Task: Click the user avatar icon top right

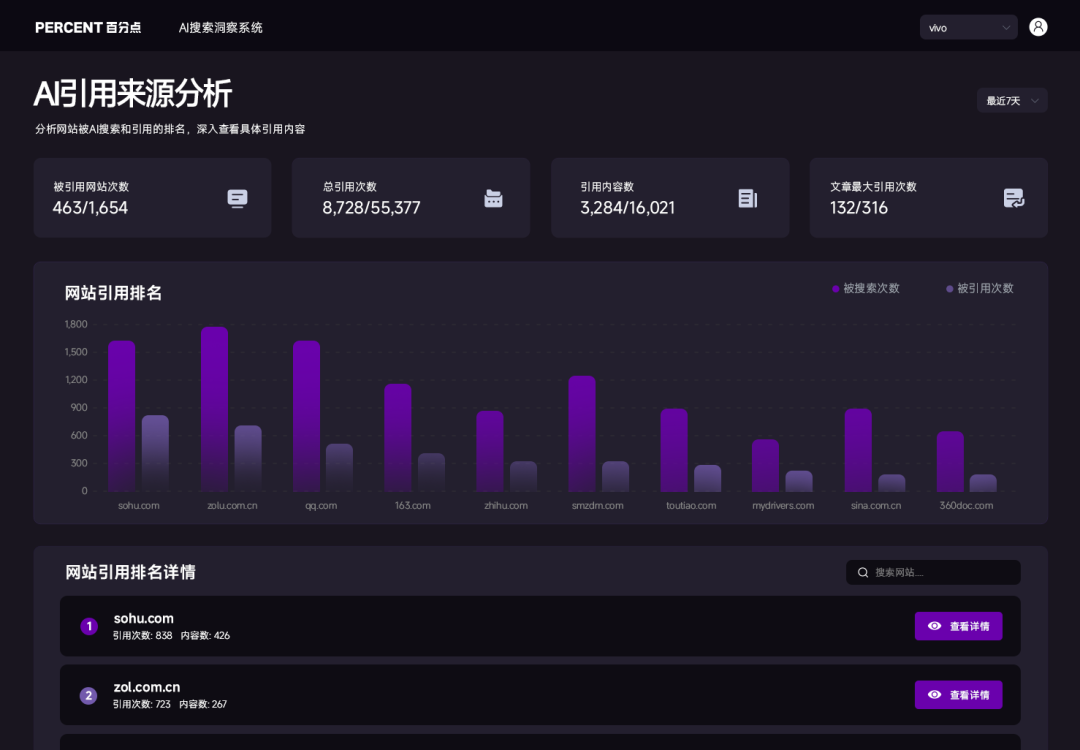Action: coord(1038,26)
